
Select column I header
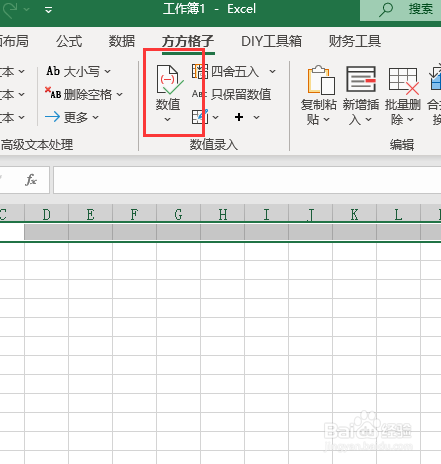pos(266,214)
